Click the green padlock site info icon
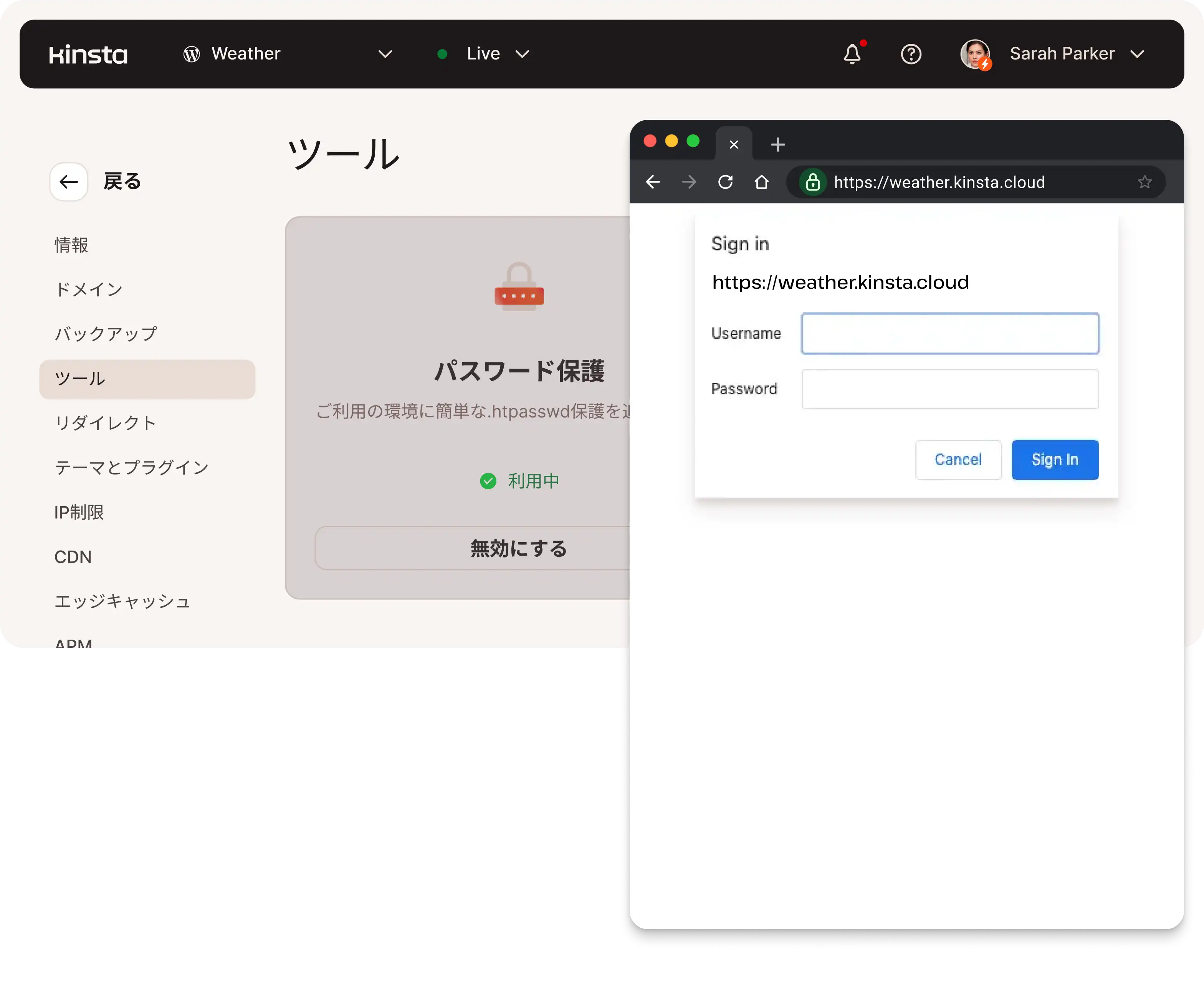The image size is (1204, 983). pyautogui.click(x=813, y=182)
